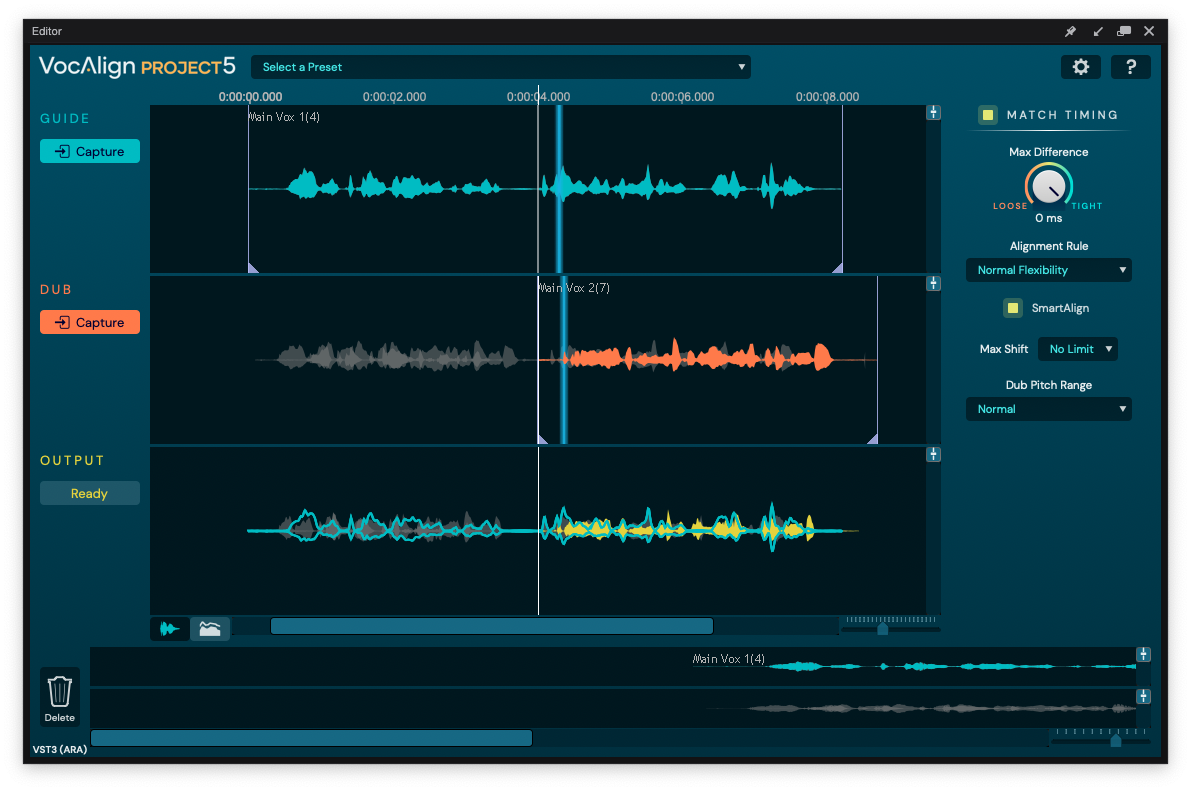Click the collapse arrow icon in title bar
The height and width of the screenshot is (791, 1191).
tap(1098, 31)
